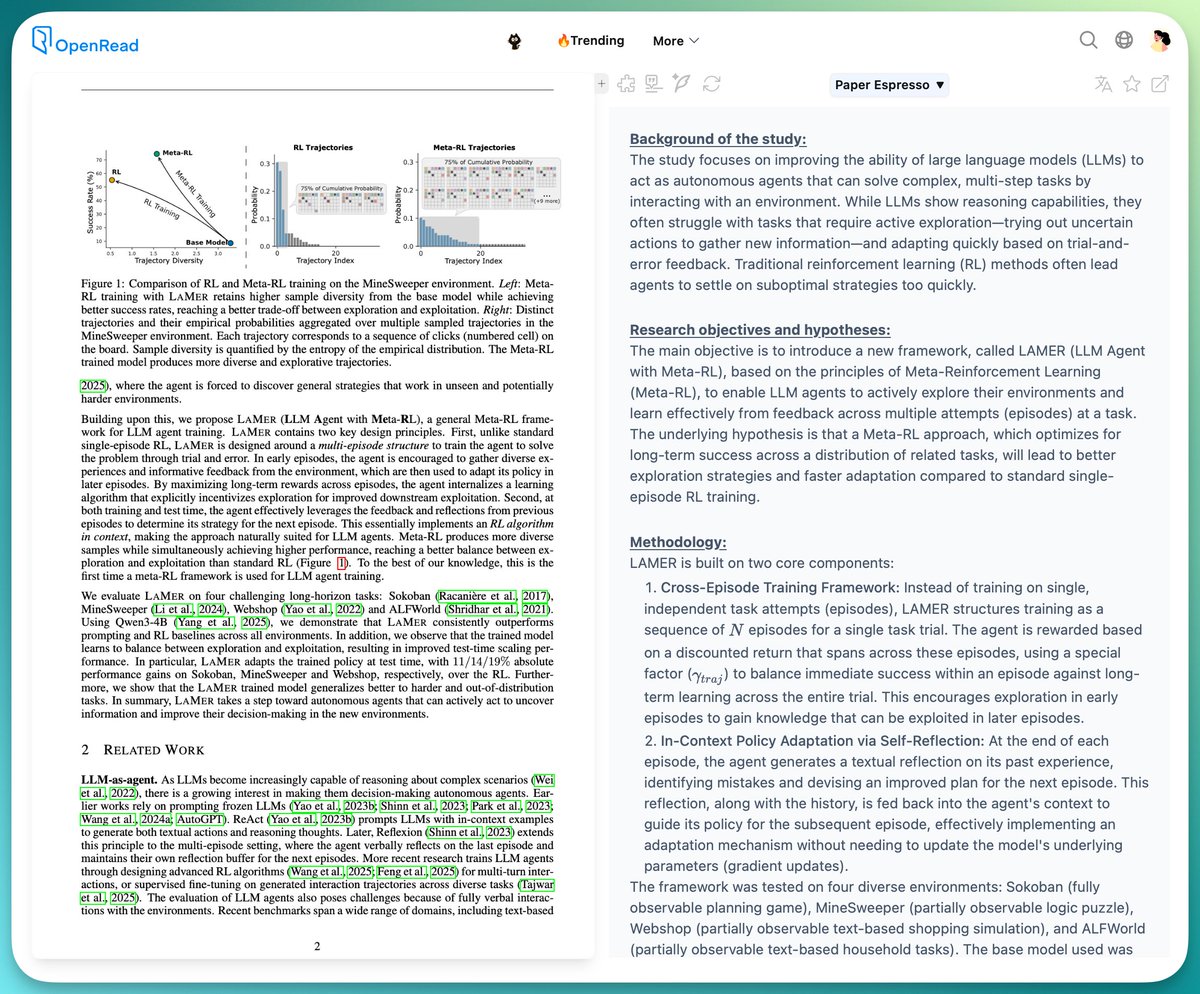This screenshot has height=994, width=1200.
Task: Open the black cat mascot icon
Action: pyautogui.click(x=514, y=41)
